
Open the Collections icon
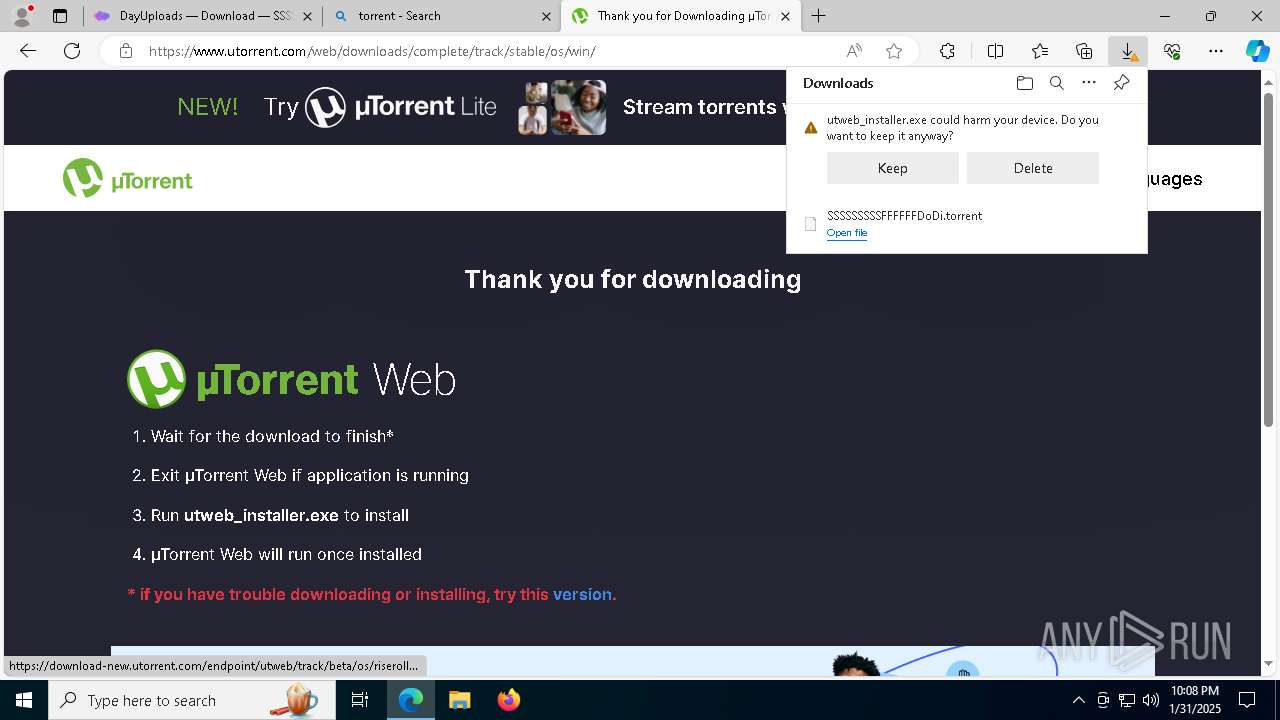coord(1084,51)
